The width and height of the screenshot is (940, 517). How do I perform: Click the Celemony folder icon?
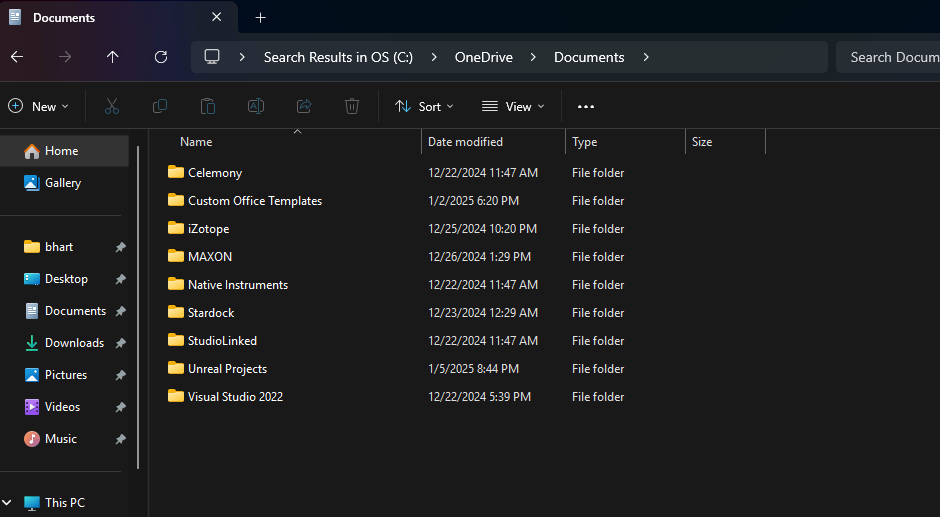176,172
